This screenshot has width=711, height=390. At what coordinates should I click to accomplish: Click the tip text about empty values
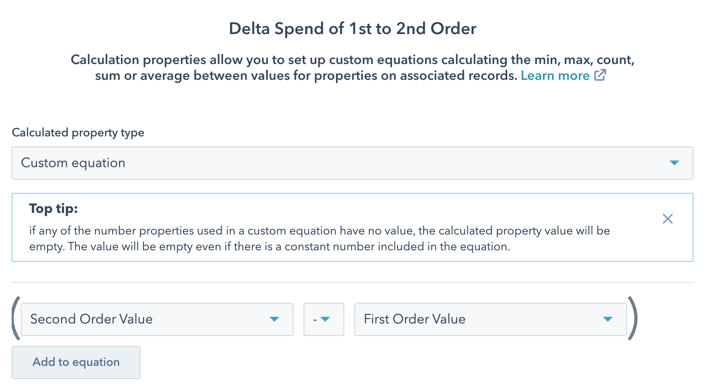[320, 239]
